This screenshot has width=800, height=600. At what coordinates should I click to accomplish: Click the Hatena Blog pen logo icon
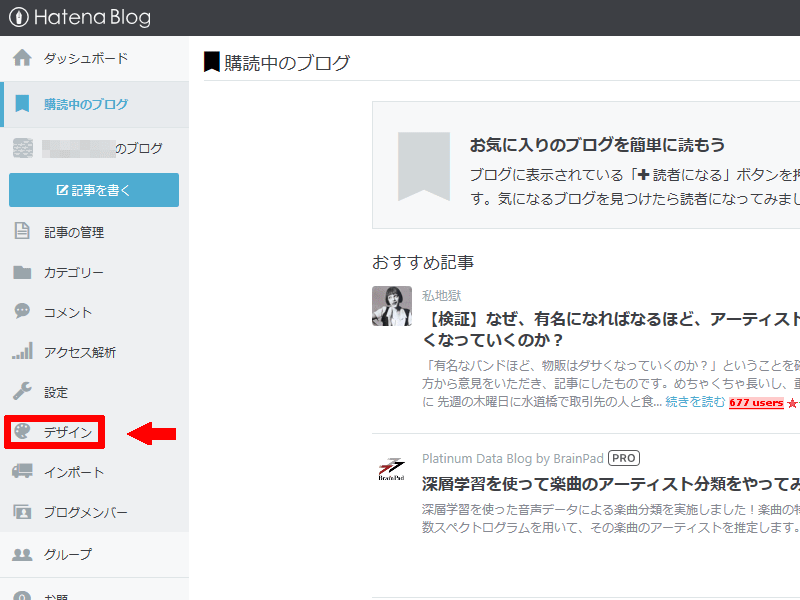pos(18,17)
